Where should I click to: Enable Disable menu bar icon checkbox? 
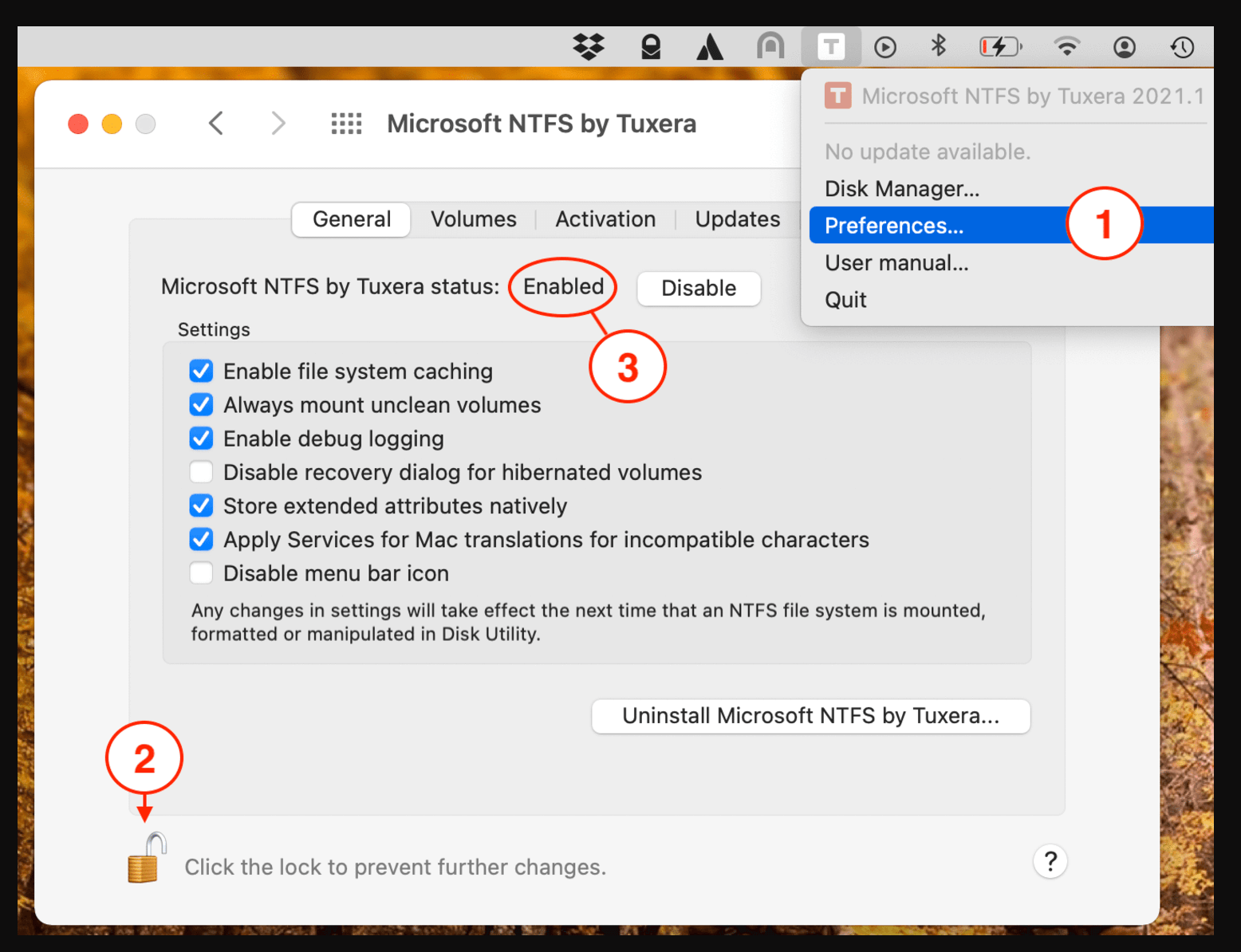point(202,573)
